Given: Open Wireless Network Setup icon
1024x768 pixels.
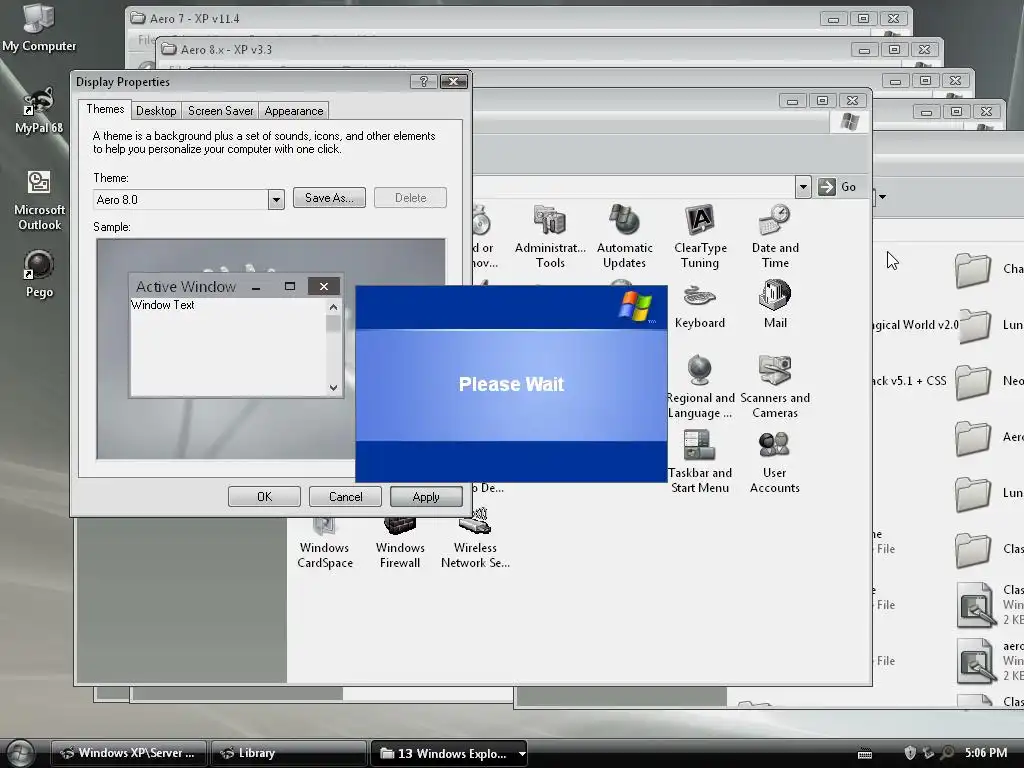Looking at the screenshot, I should click(x=475, y=539).
